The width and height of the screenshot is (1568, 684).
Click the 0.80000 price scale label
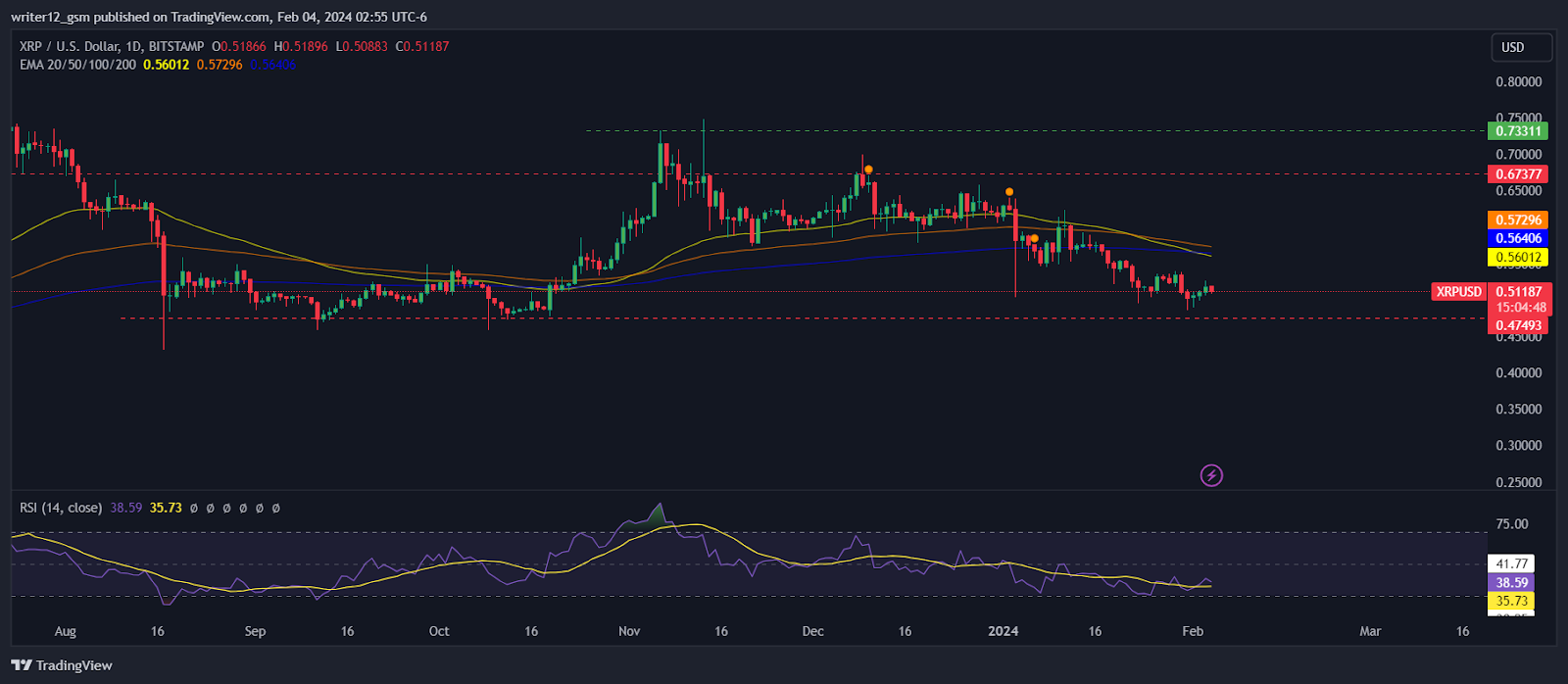(x=1518, y=82)
